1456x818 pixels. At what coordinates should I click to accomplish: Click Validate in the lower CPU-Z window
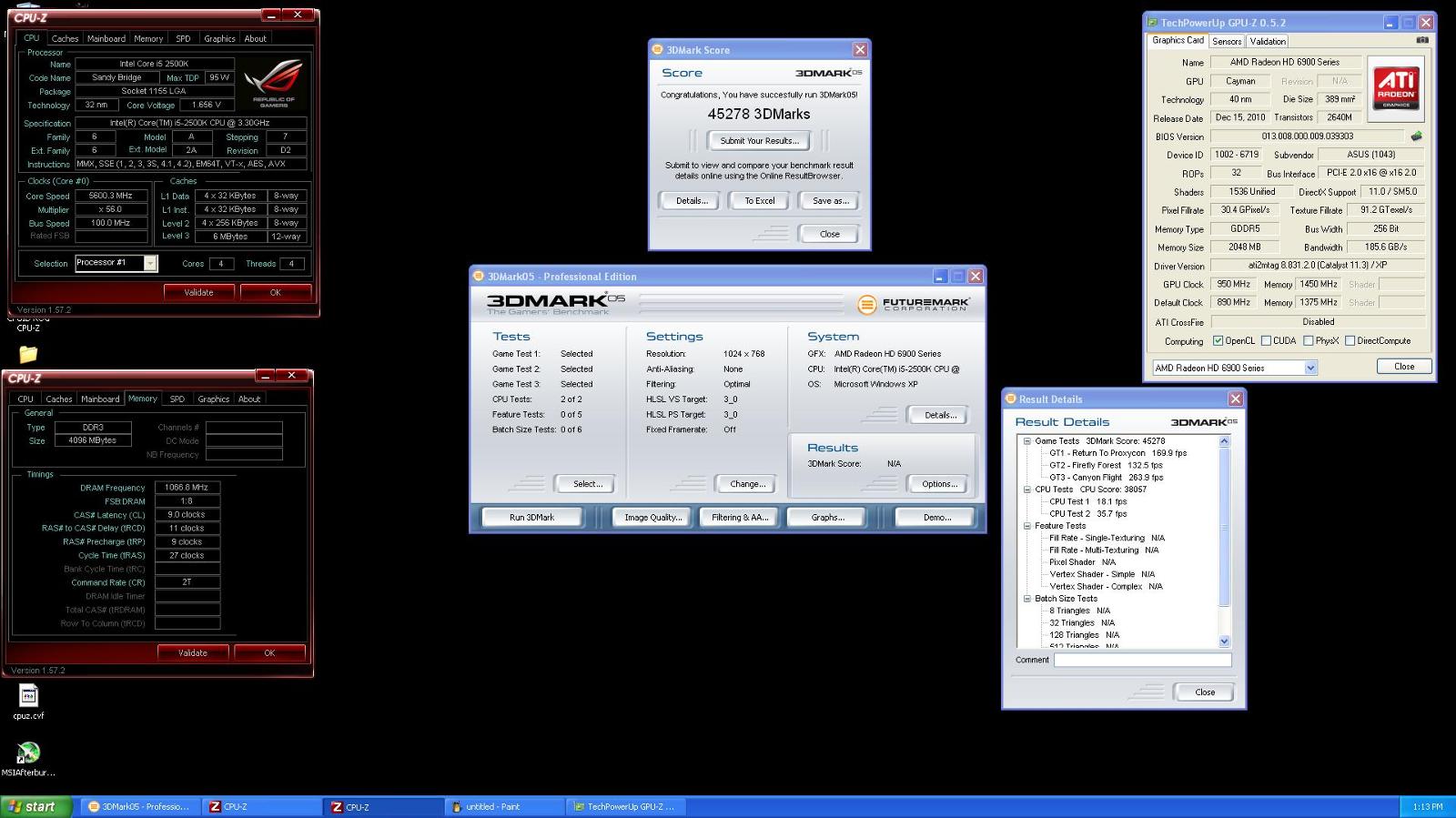coord(192,652)
